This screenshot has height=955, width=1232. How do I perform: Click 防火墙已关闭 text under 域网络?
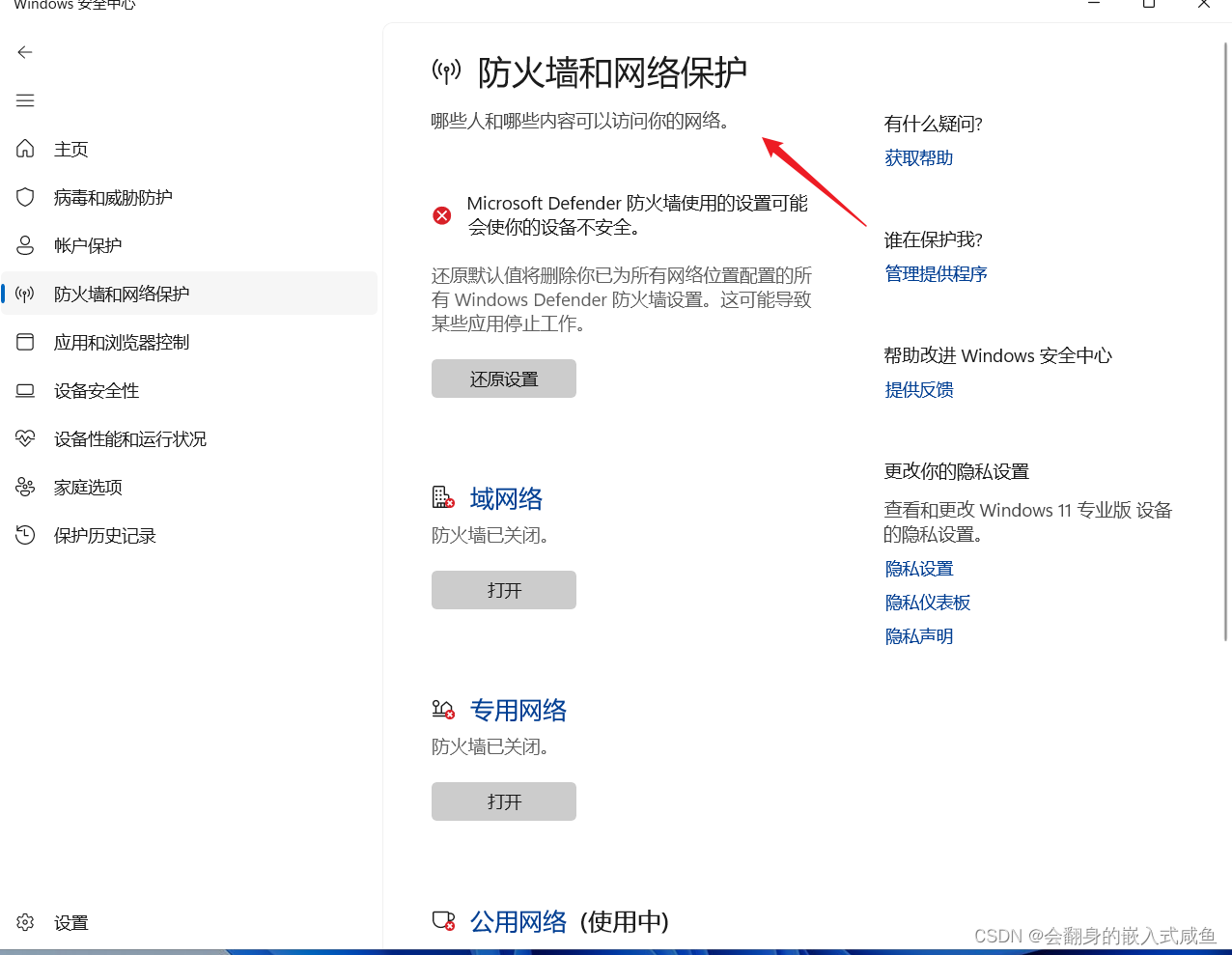[x=490, y=535]
